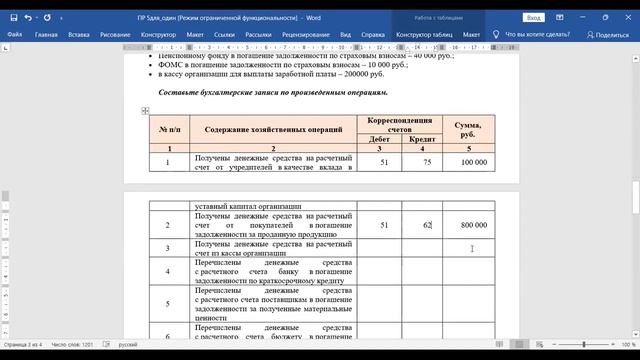Click the scroll up arrow
Screen dimensions: 640x360
(x=636, y=59)
